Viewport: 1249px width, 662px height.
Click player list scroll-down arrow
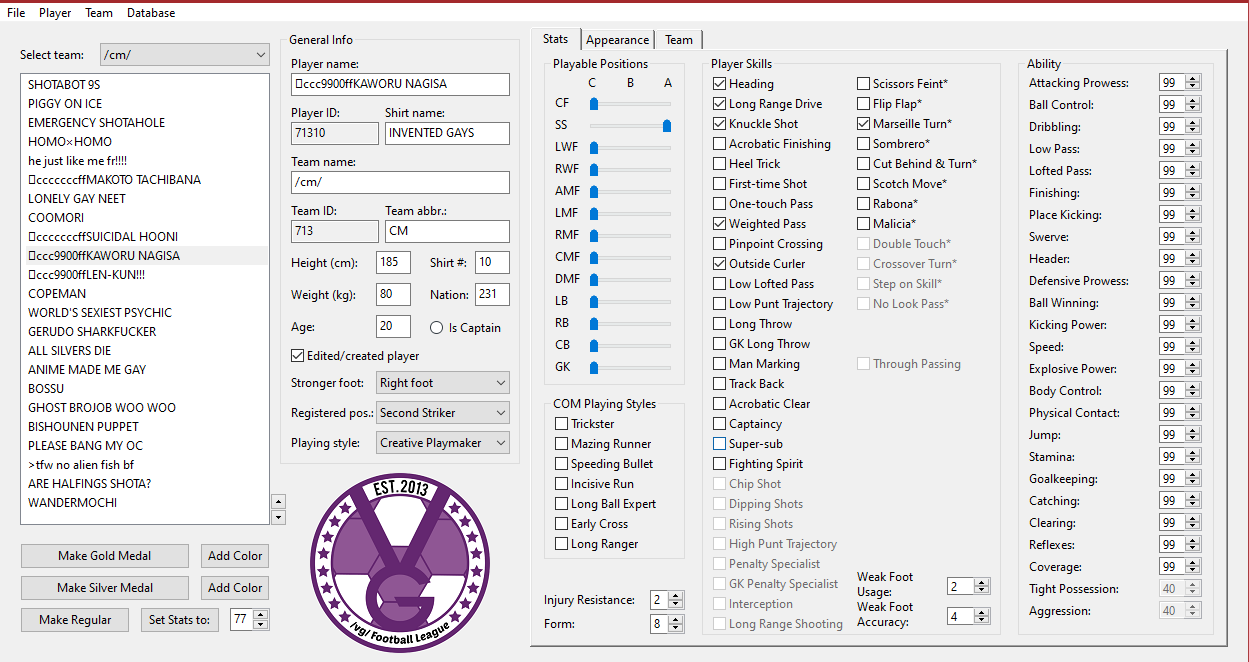click(278, 517)
